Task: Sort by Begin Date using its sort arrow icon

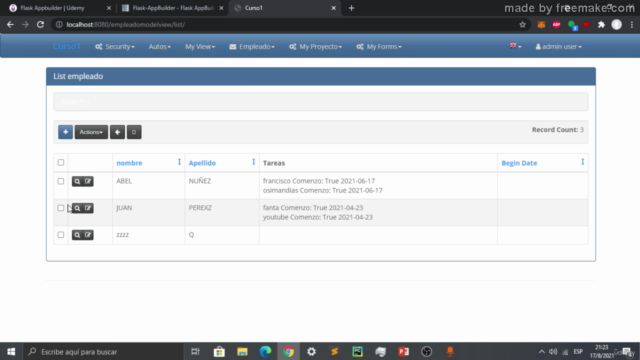Action: 582,162
